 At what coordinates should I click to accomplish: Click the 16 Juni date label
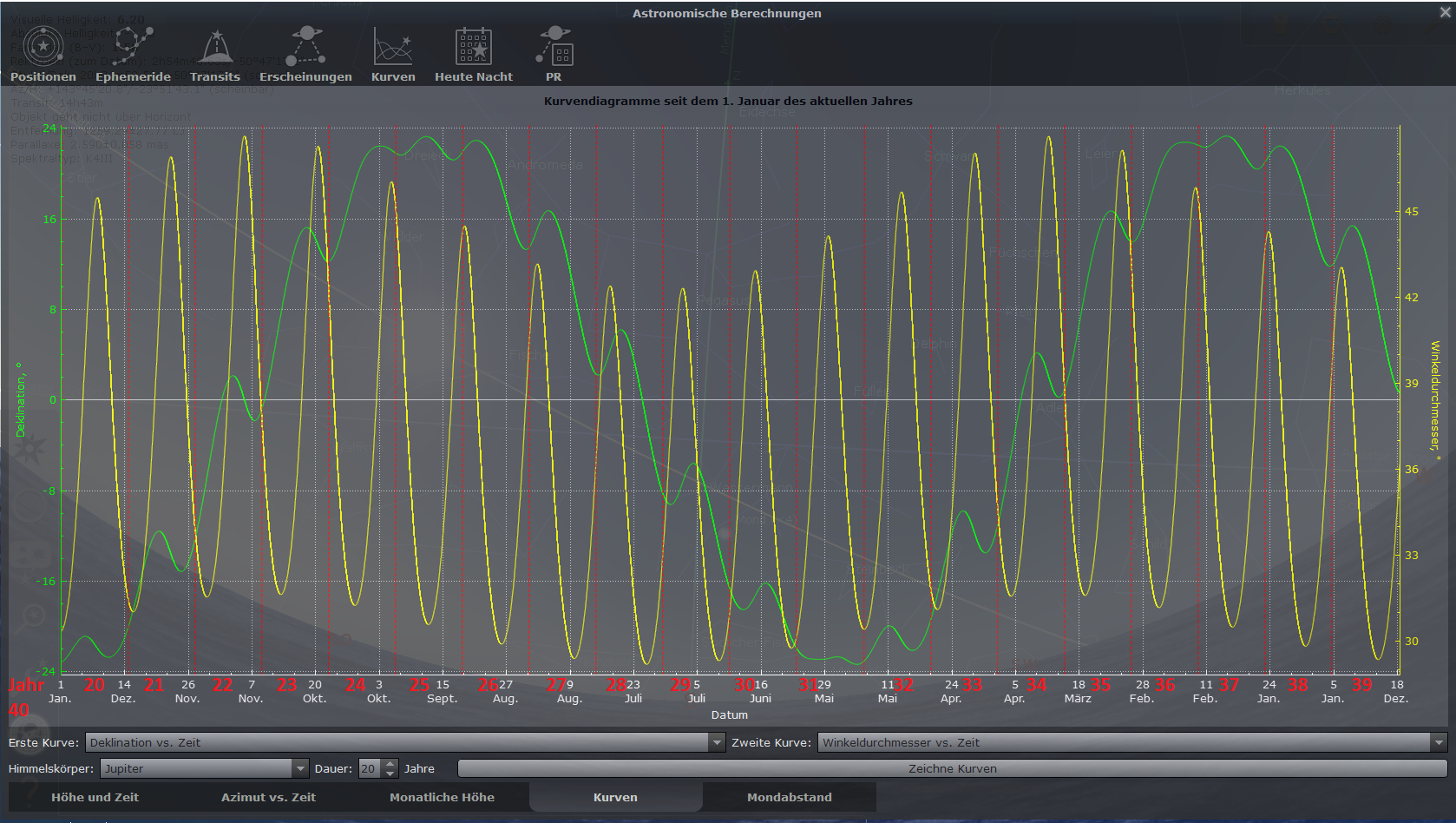coord(760,691)
